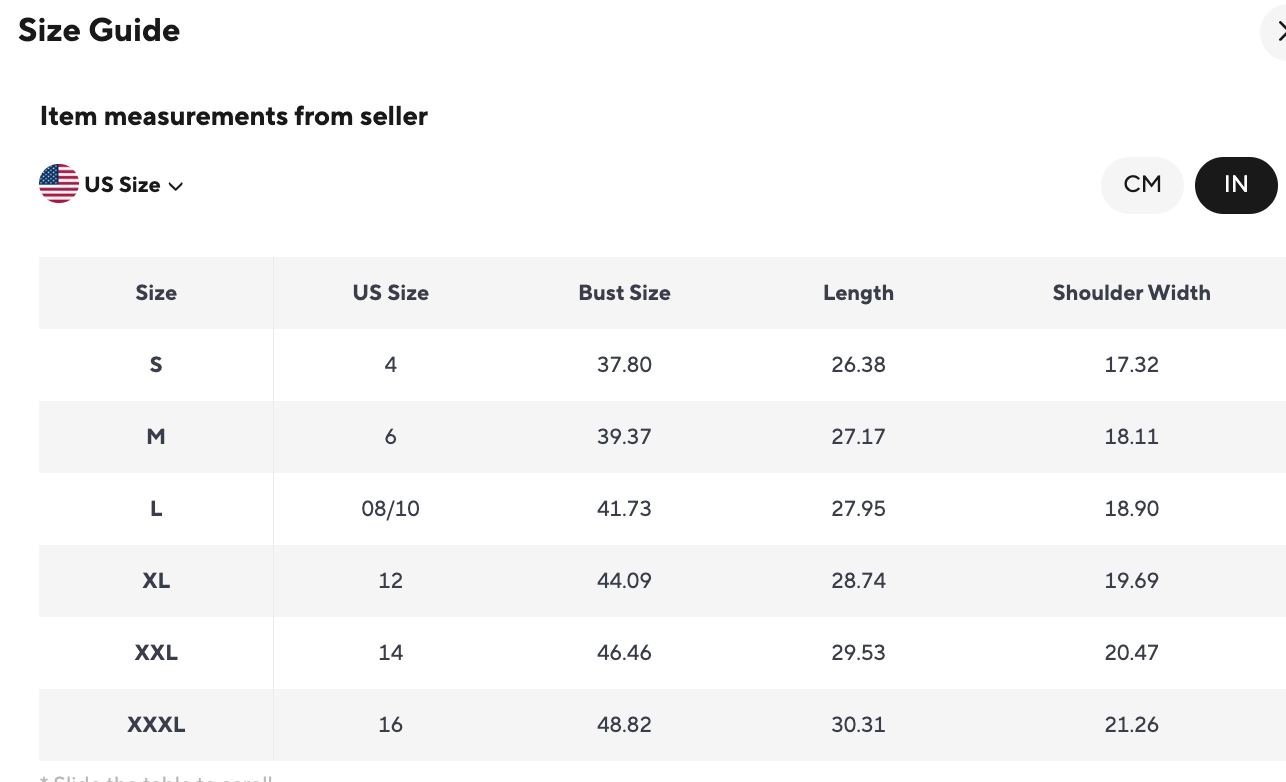
Task: Click the Shoulder Width column header
Action: [1131, 293]
